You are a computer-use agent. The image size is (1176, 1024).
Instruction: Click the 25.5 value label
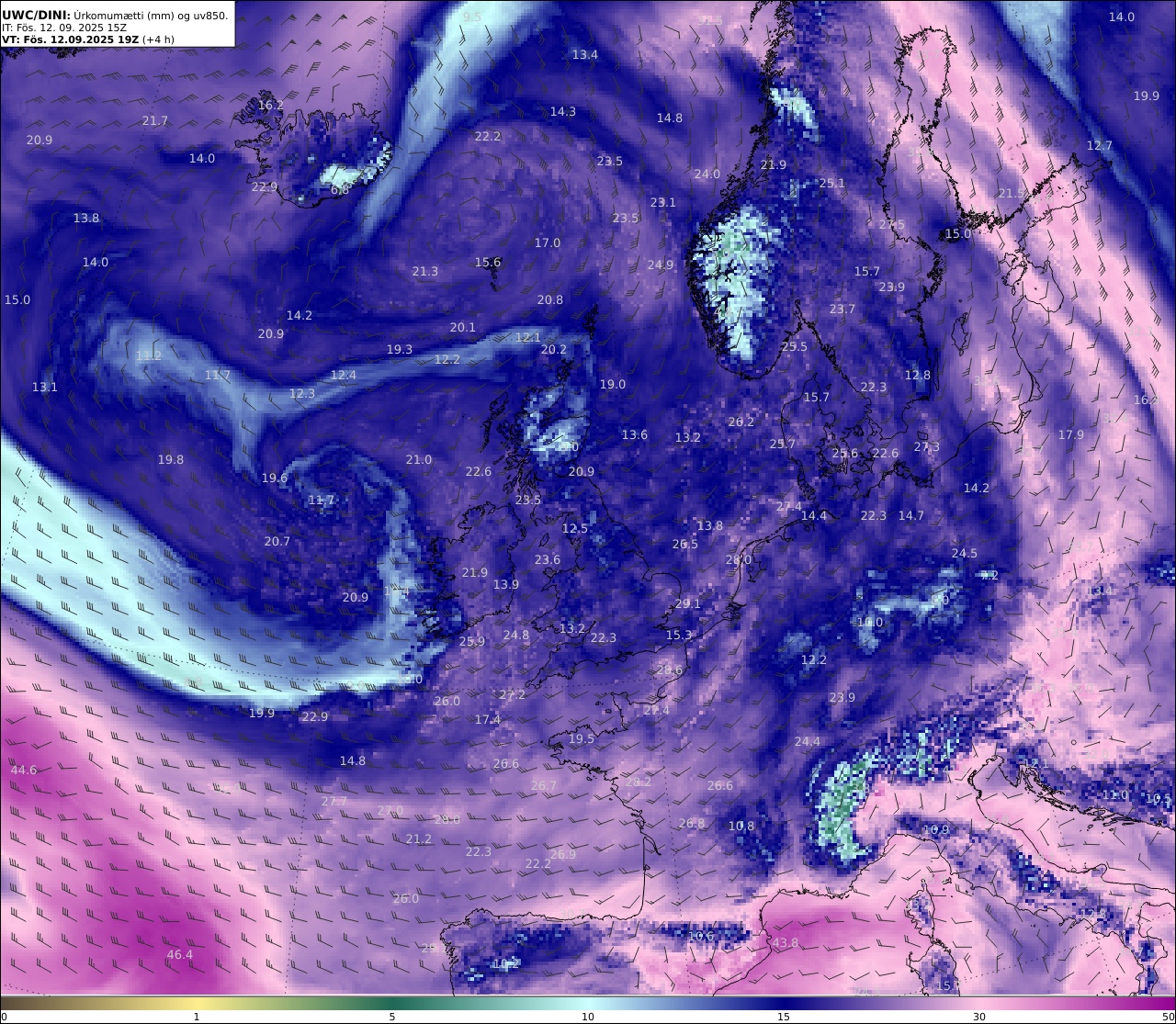(795, 347)
